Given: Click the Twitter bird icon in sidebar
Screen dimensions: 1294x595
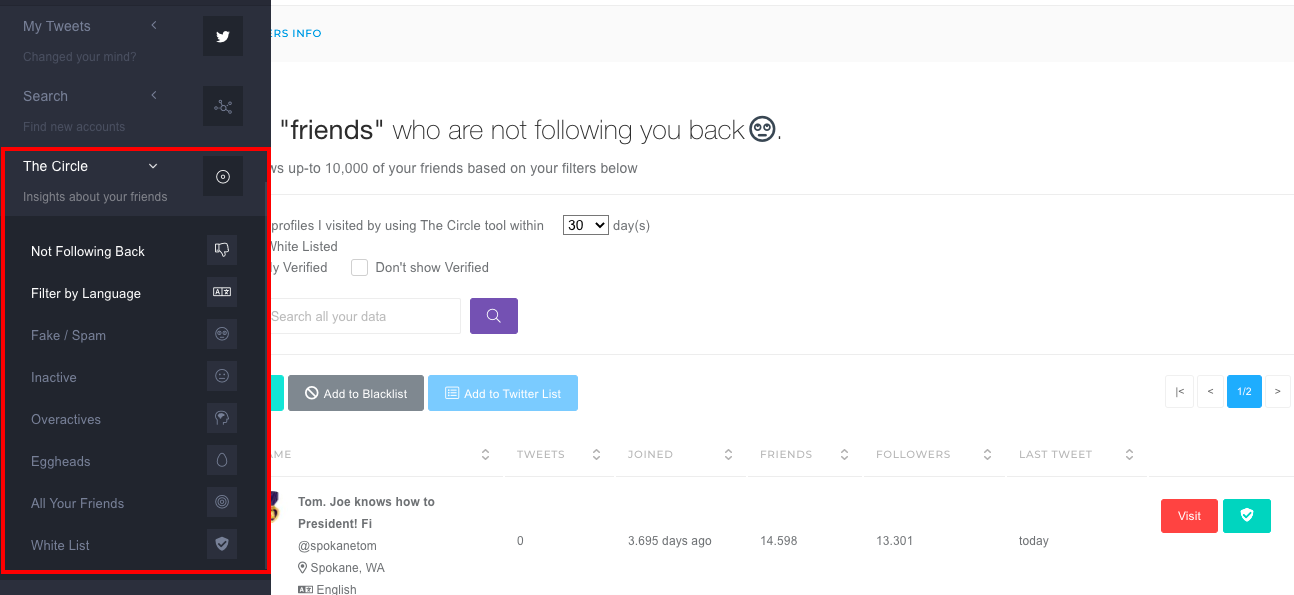Looking at the screenshot, I should click(223, 37).
